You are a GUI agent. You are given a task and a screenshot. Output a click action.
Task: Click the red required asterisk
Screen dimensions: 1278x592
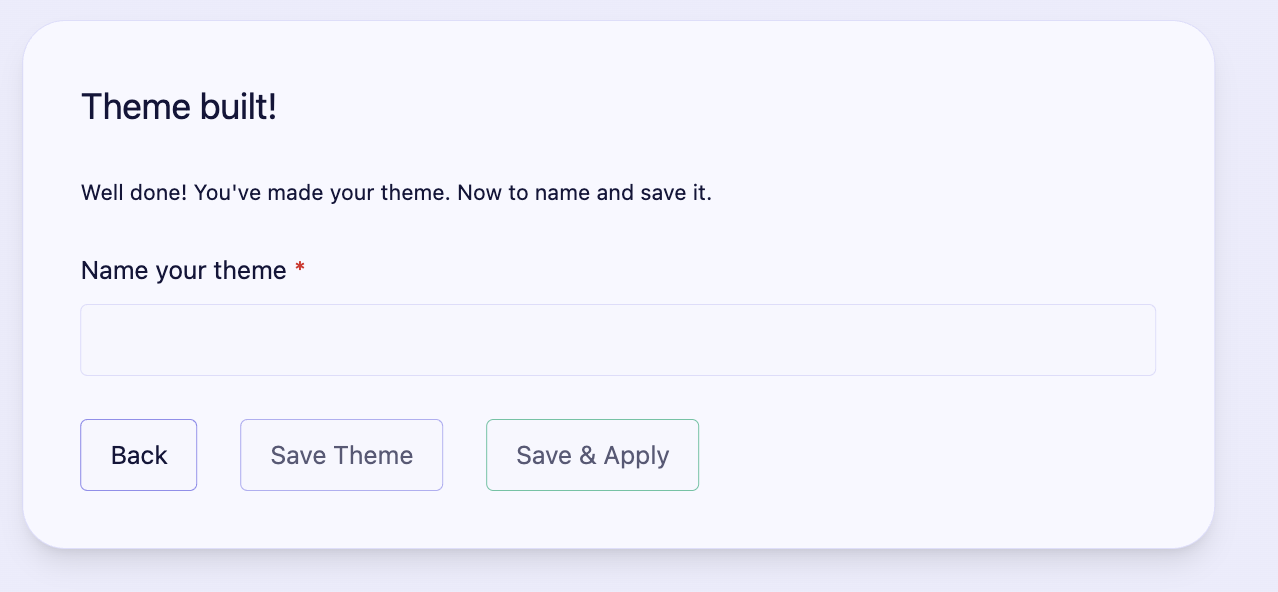(300, 268)
